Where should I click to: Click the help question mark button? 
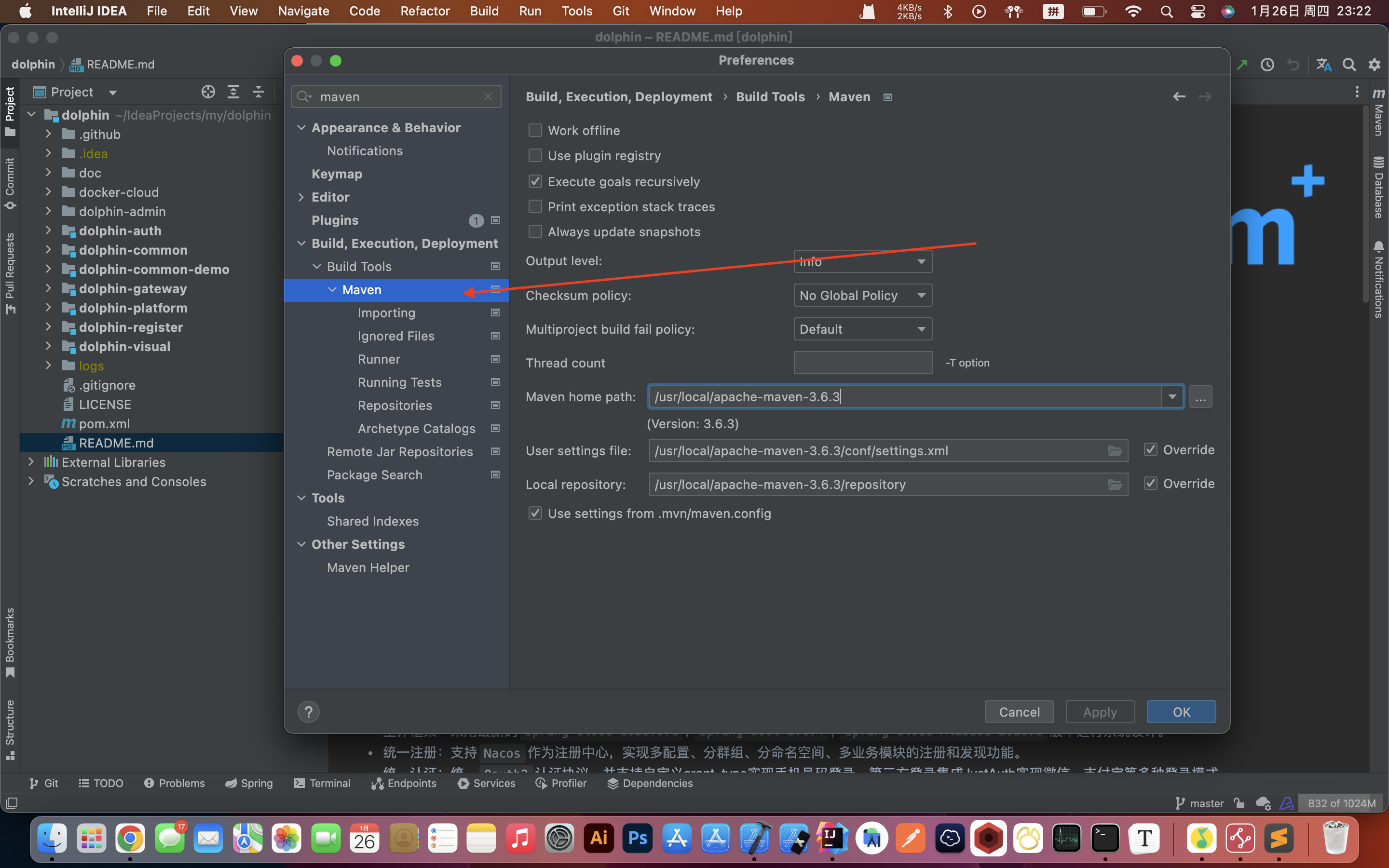(308, 712)
